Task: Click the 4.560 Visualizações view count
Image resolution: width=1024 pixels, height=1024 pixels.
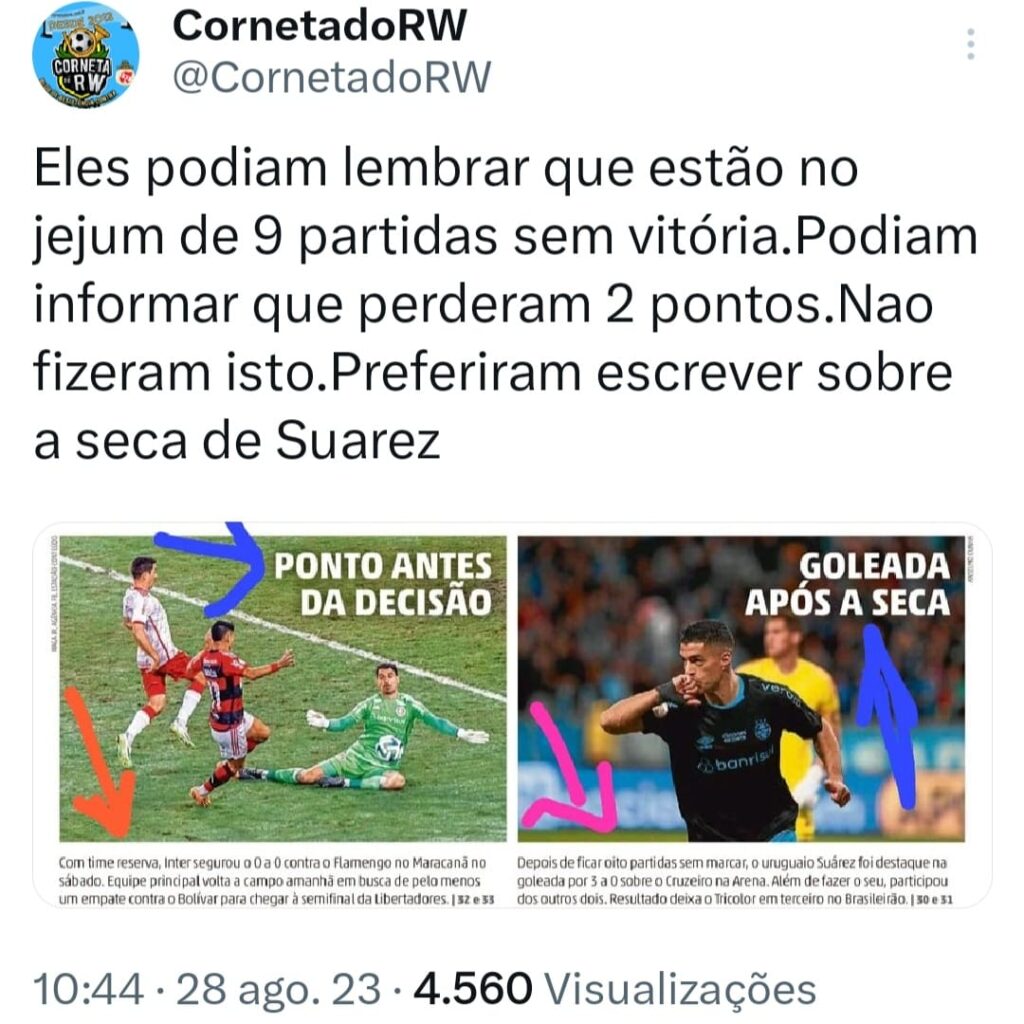Action: [x=615, y=989]
